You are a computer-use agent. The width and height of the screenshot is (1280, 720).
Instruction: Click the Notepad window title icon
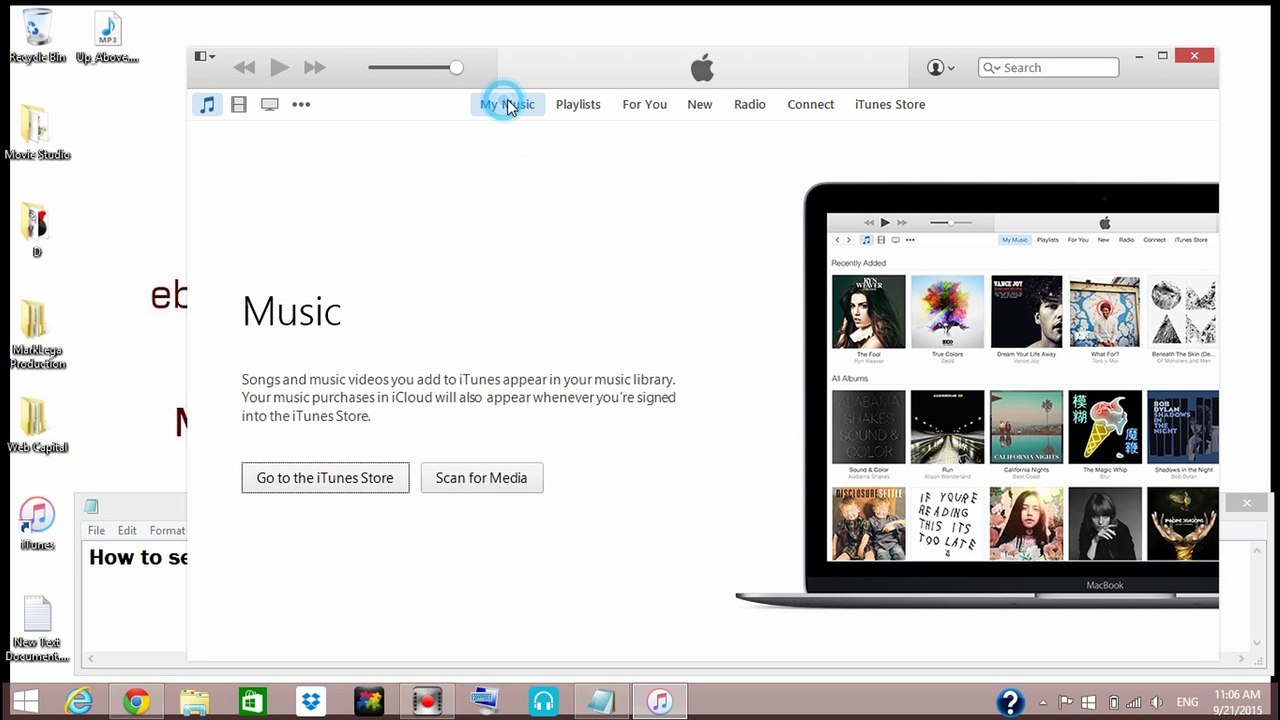[91, 507]
